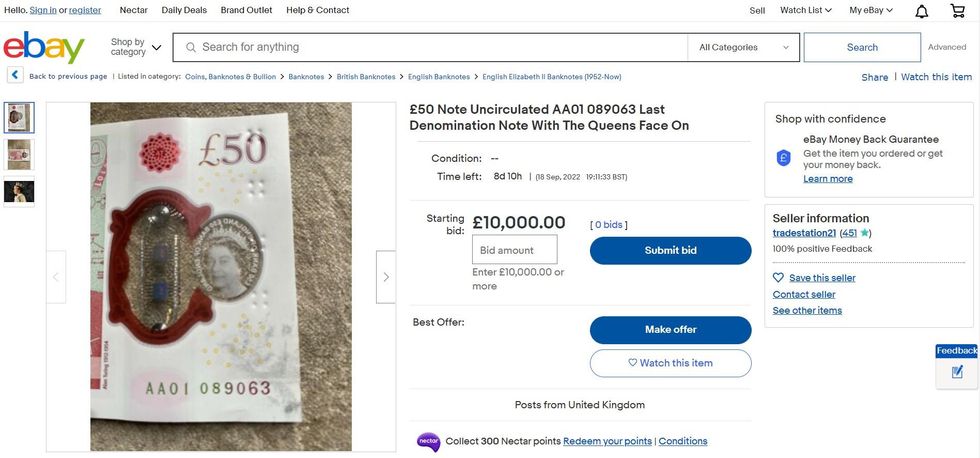This screenshot has width=980, height=458.
Task: Click the Contact seller link
Action: [x=804, y=295]
